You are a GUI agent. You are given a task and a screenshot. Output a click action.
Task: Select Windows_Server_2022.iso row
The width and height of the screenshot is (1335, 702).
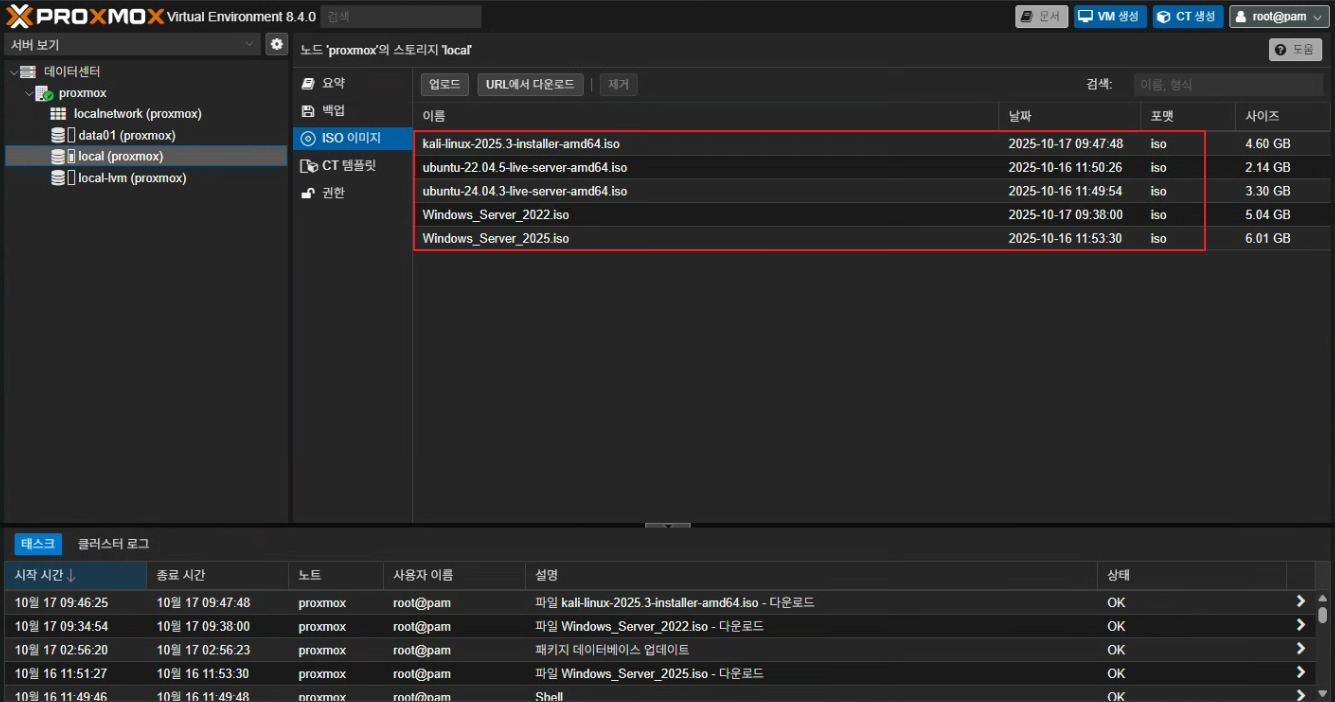(x=872, y=215)
